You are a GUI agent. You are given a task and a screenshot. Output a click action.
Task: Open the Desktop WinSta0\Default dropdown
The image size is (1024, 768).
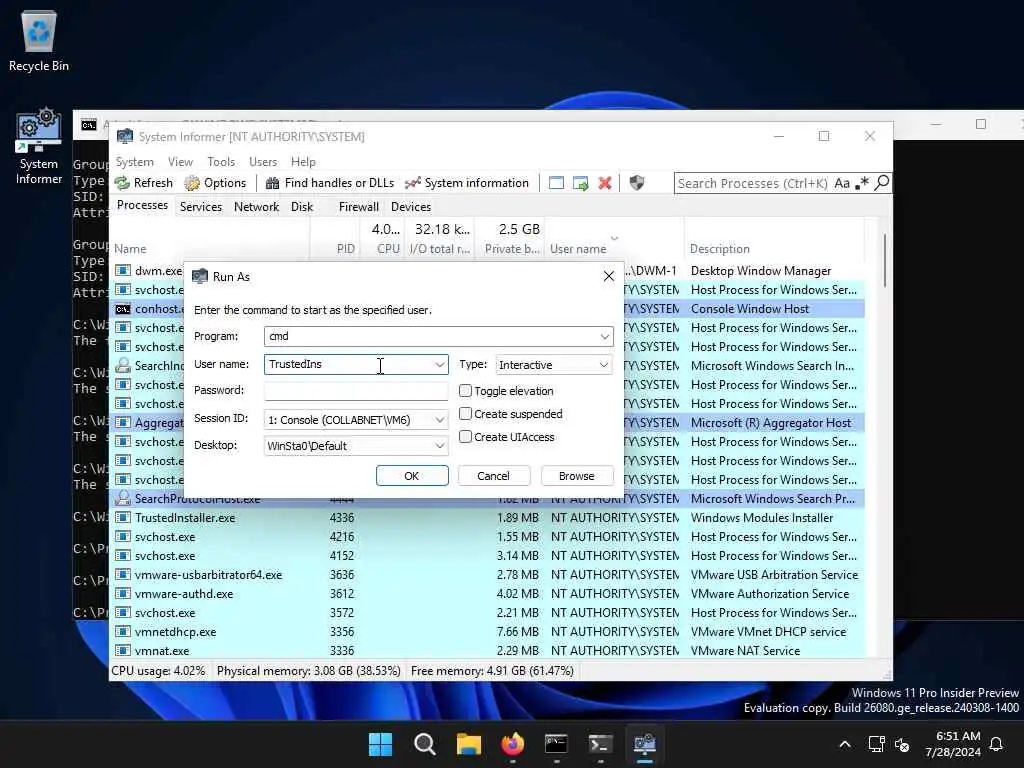[x=356, y=445]
